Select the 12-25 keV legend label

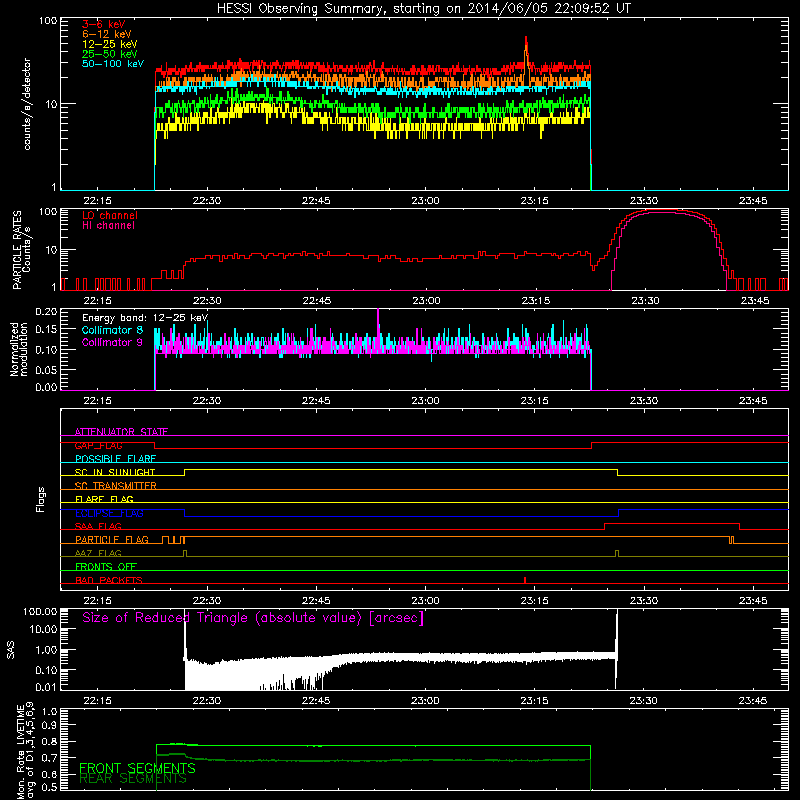(x=109, y=44)
